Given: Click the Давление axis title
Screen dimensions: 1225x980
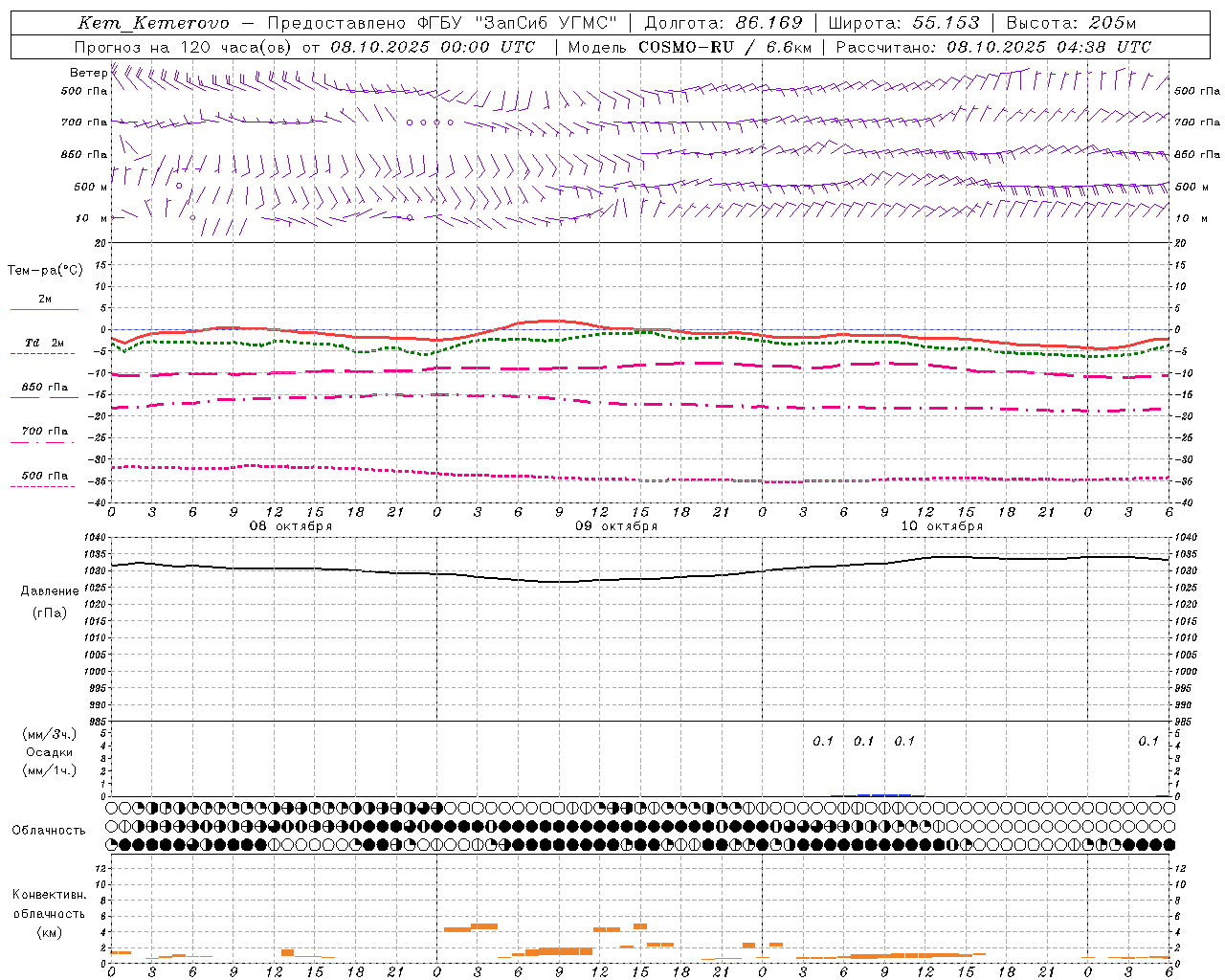Looking at the screenshot, I should [50, 590].
